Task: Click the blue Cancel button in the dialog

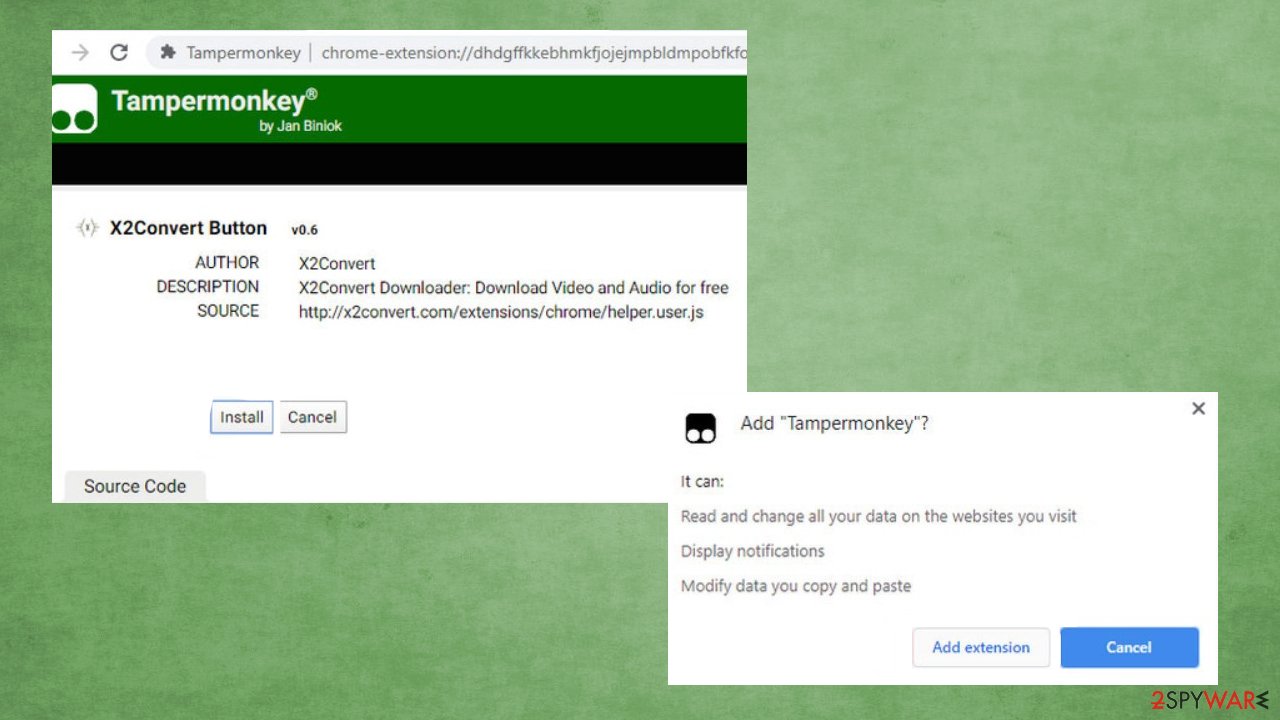Action: (x=1129, y=647)
